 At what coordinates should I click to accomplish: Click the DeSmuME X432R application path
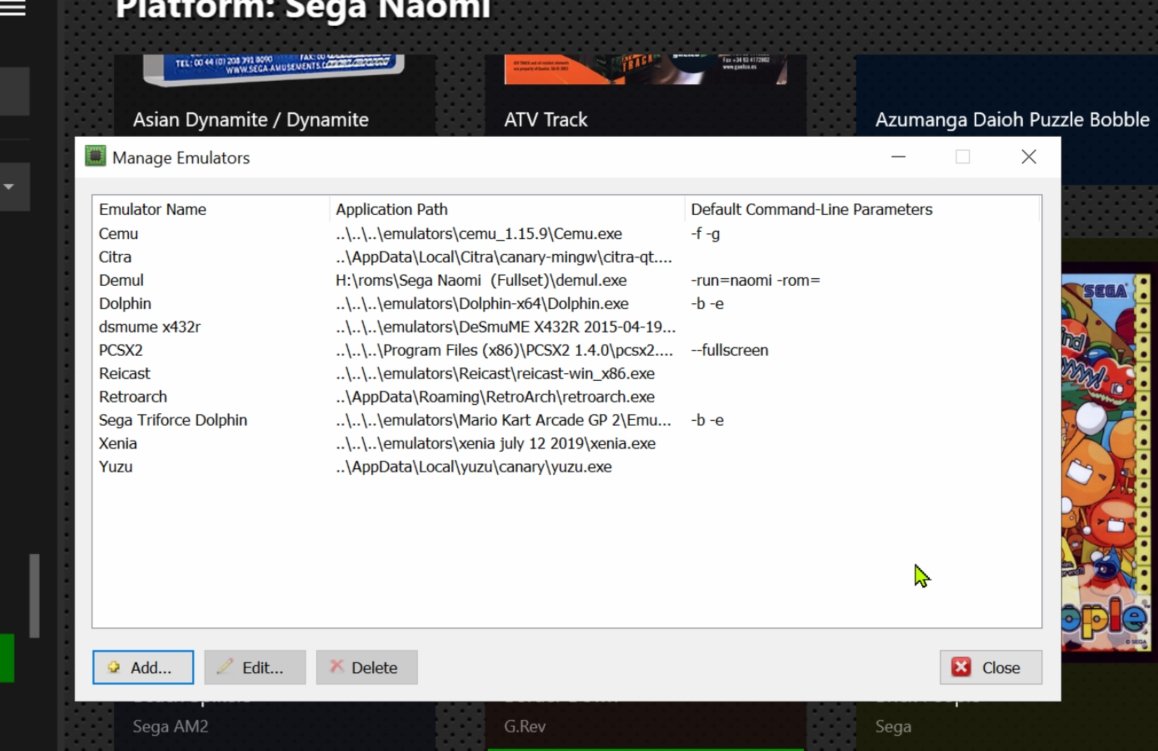505,327
